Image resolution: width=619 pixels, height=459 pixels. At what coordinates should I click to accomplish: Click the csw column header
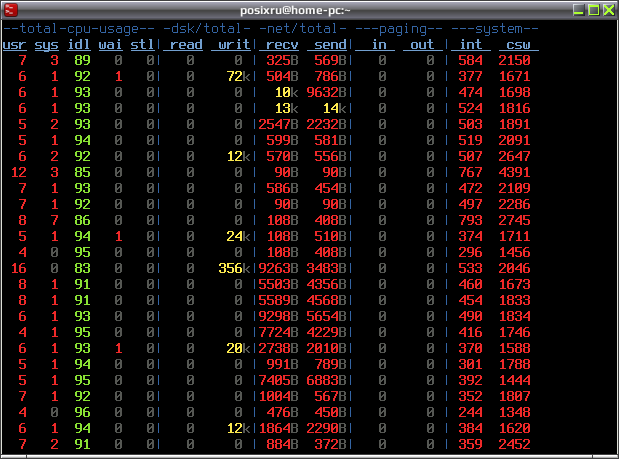(x=519, y=44)
